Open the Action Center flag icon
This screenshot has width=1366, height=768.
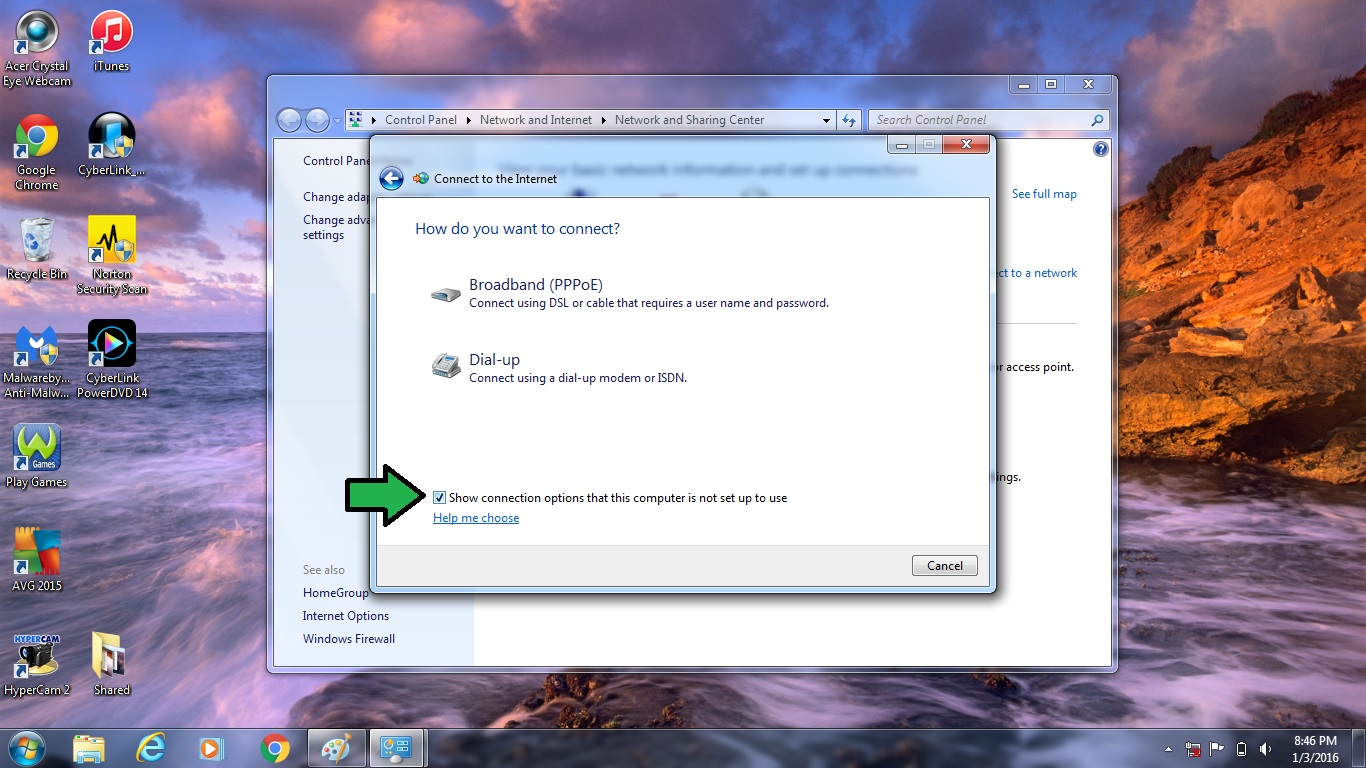tap(1217, 749)
